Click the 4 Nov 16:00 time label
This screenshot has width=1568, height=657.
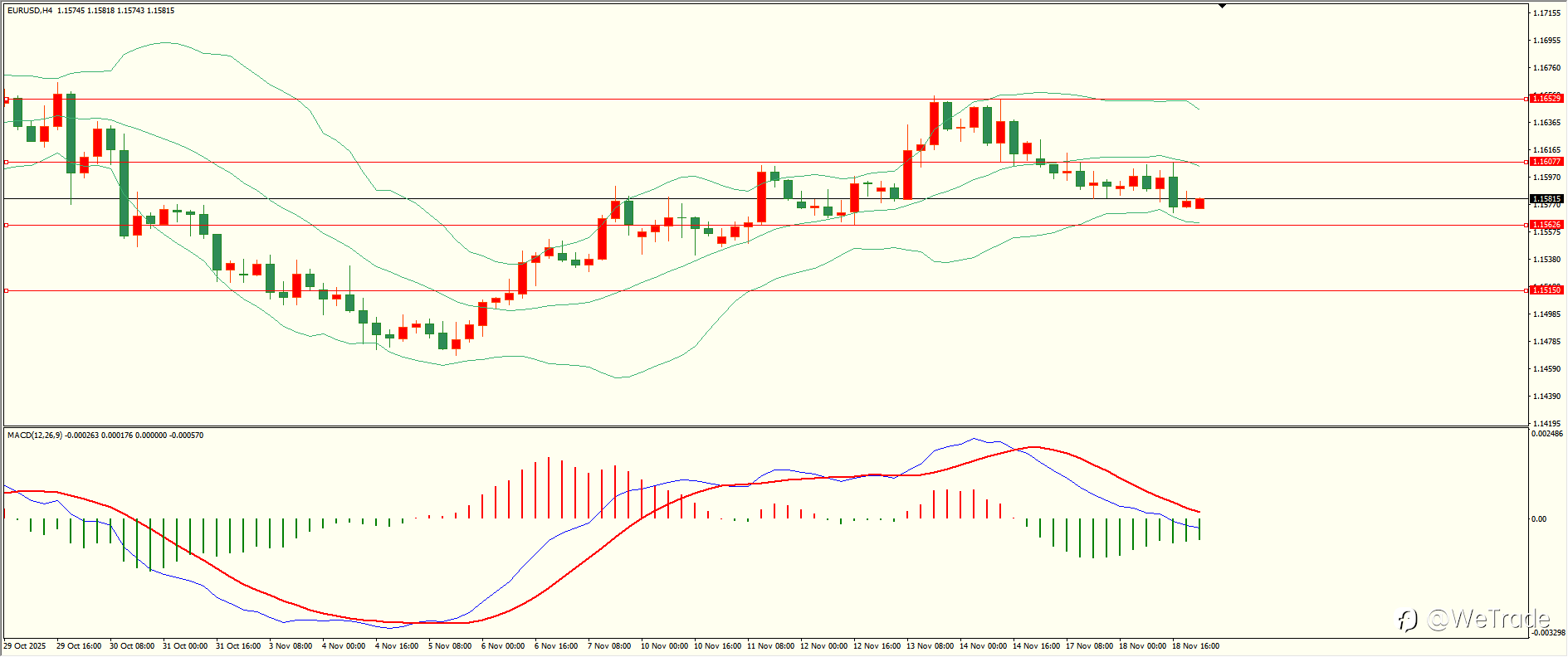point(397,646)
